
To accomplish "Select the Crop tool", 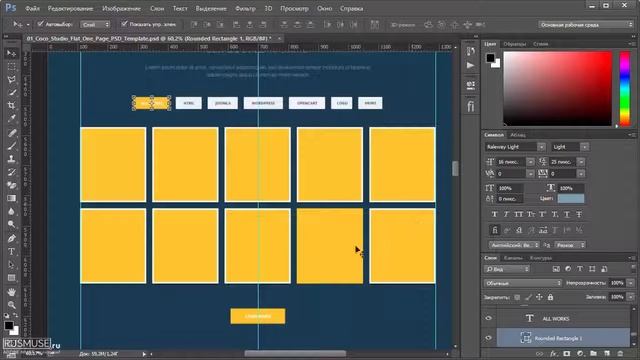I will 11,106.
